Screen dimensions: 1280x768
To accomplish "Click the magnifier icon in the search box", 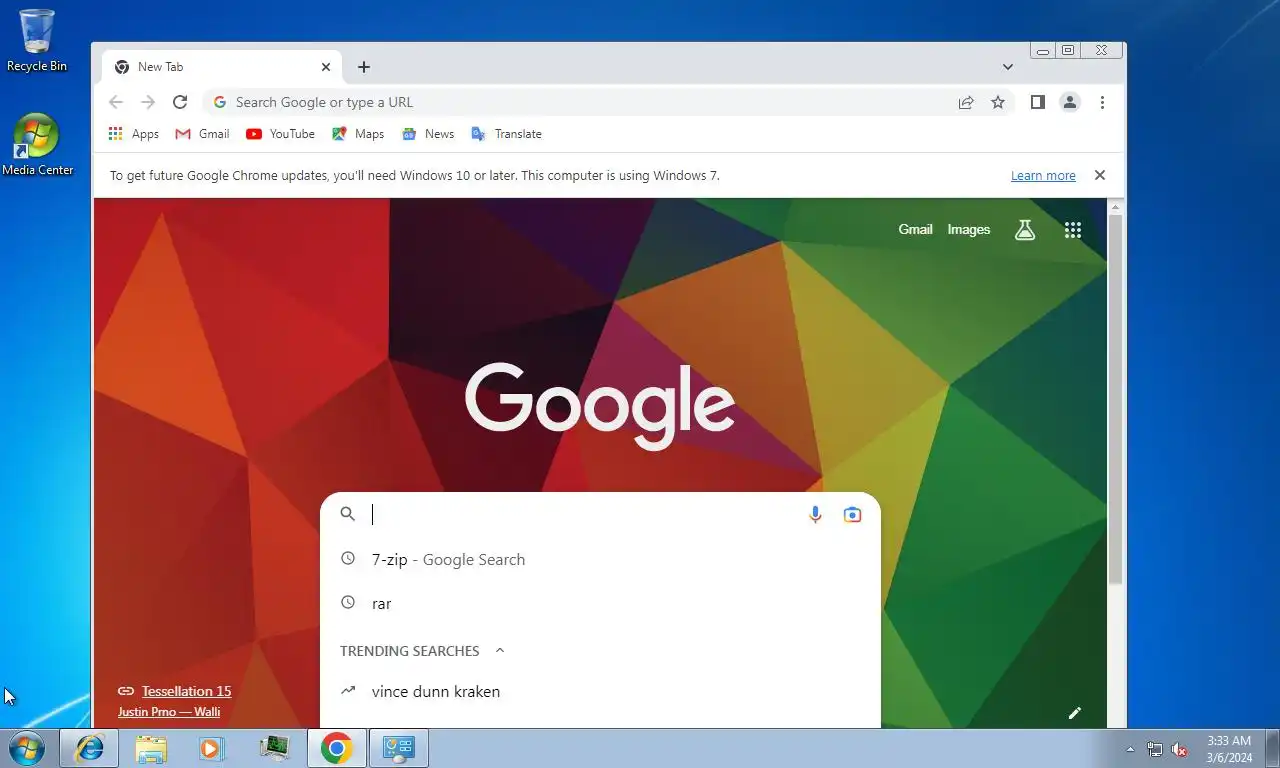I will click(348, 514).
